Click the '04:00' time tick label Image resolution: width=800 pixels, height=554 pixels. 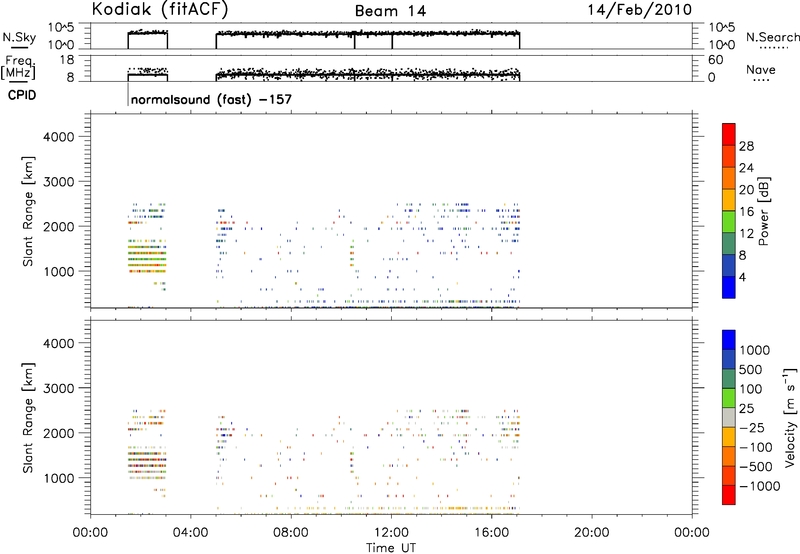point(190,532)
